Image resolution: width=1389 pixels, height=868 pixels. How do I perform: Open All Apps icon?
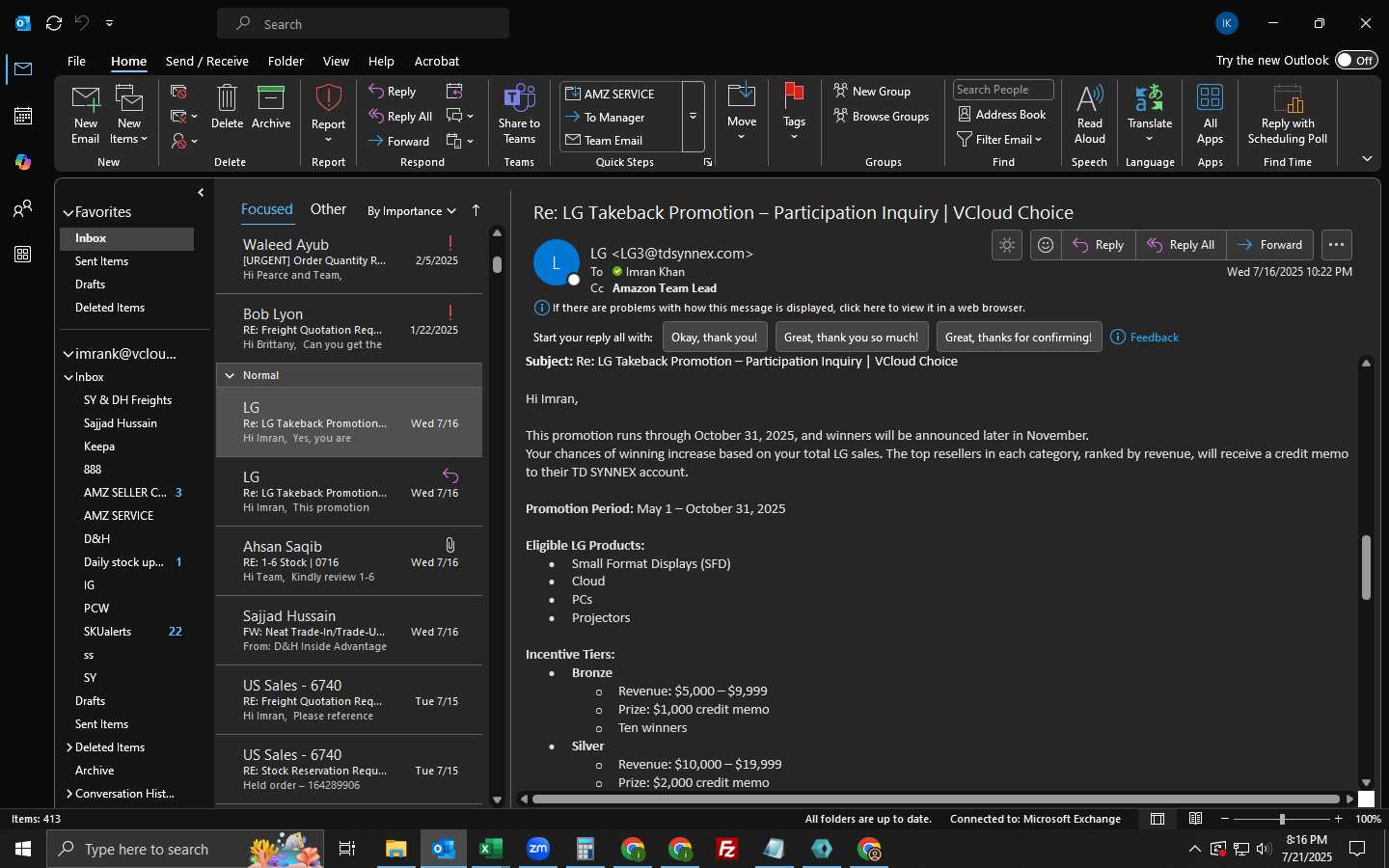(x=1210, y=114)
